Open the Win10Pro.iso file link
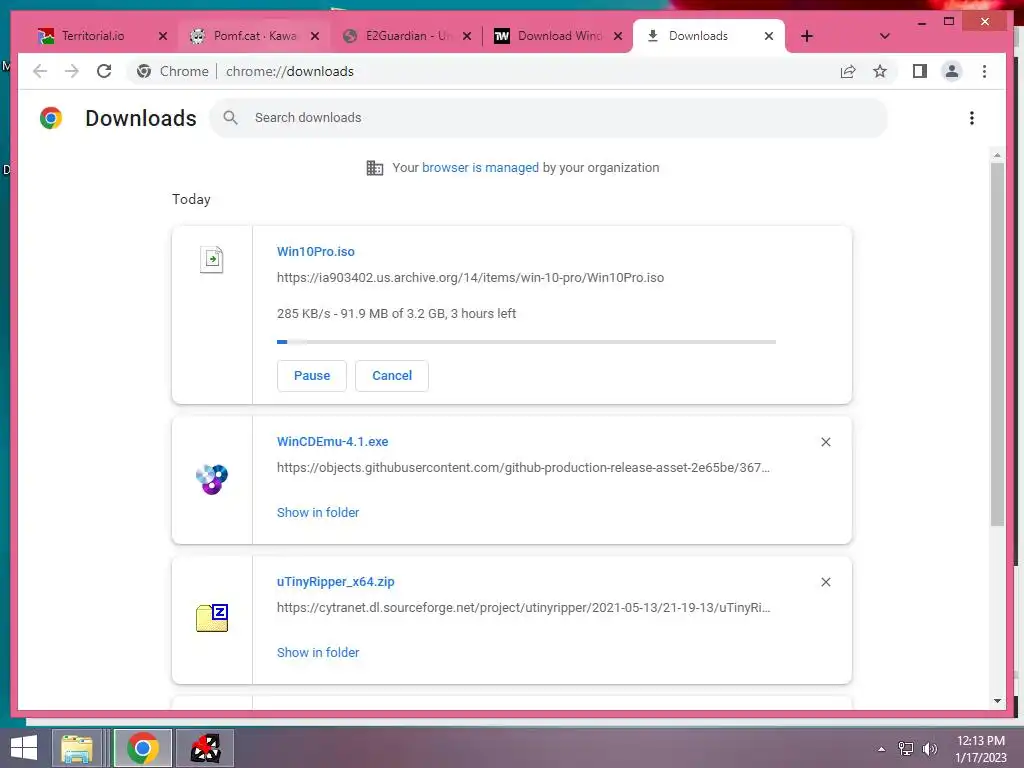This screenshot has height=768, width=1024. coord(315,251)
